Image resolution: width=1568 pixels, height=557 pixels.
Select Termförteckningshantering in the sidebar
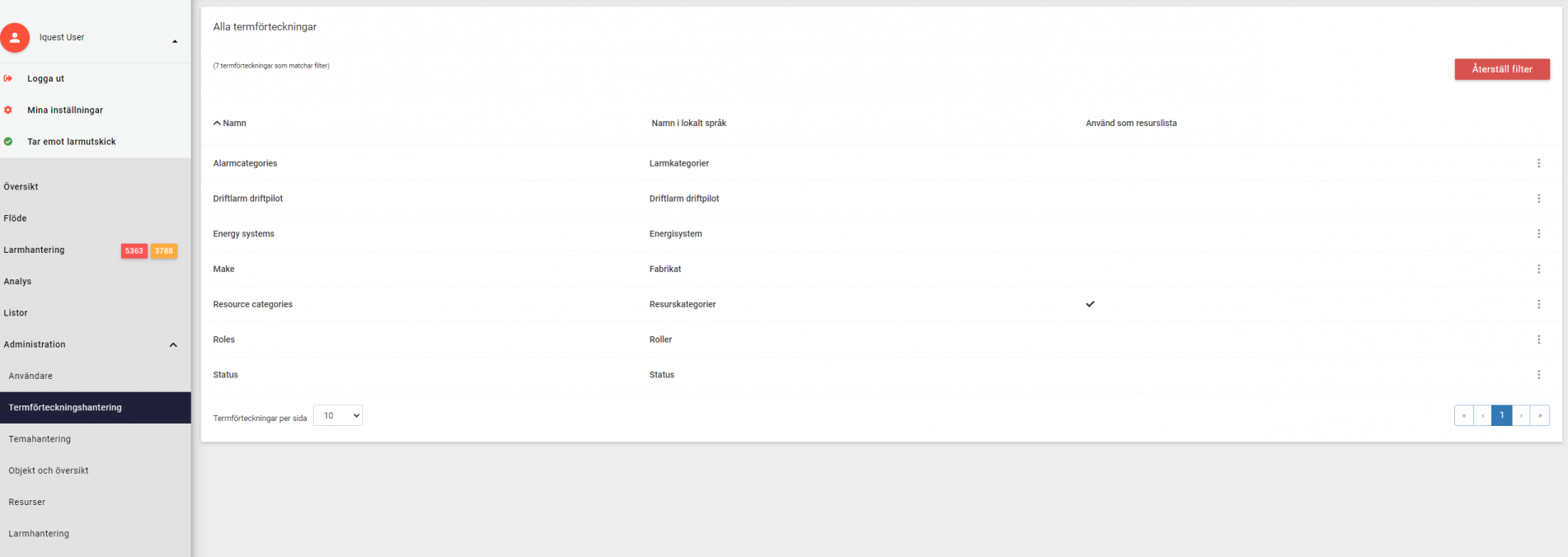click(x=96, y=408)
